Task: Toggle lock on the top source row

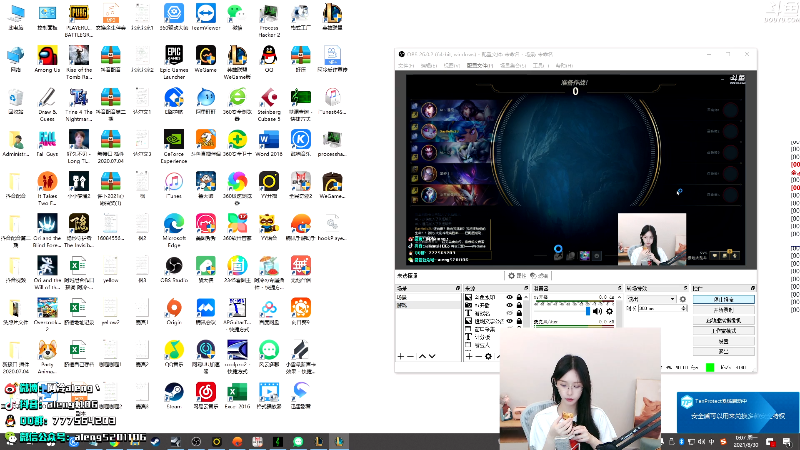Action: [519, 297]
